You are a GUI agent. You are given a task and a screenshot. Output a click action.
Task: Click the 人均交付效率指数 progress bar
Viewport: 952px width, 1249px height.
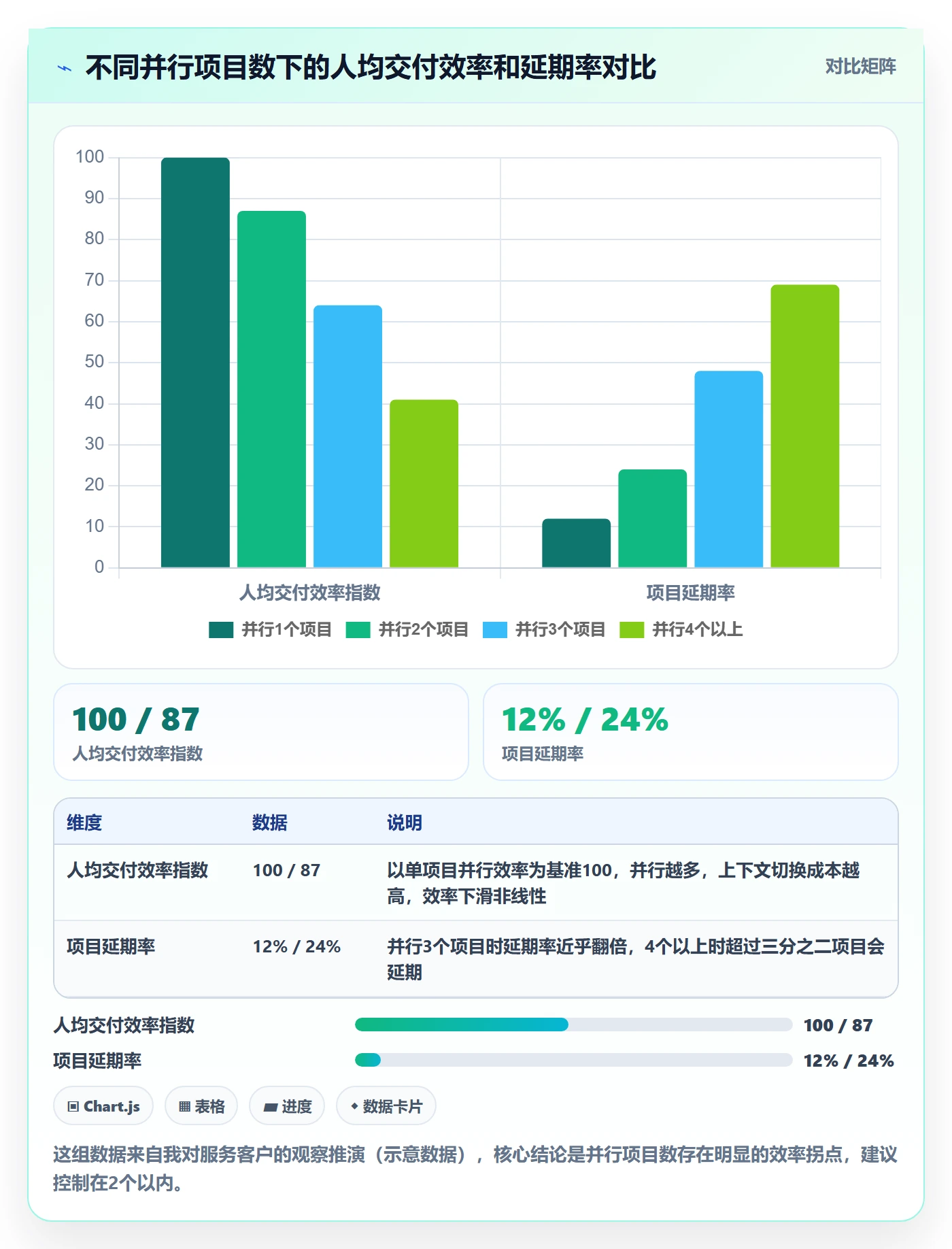coord(573,1025)
